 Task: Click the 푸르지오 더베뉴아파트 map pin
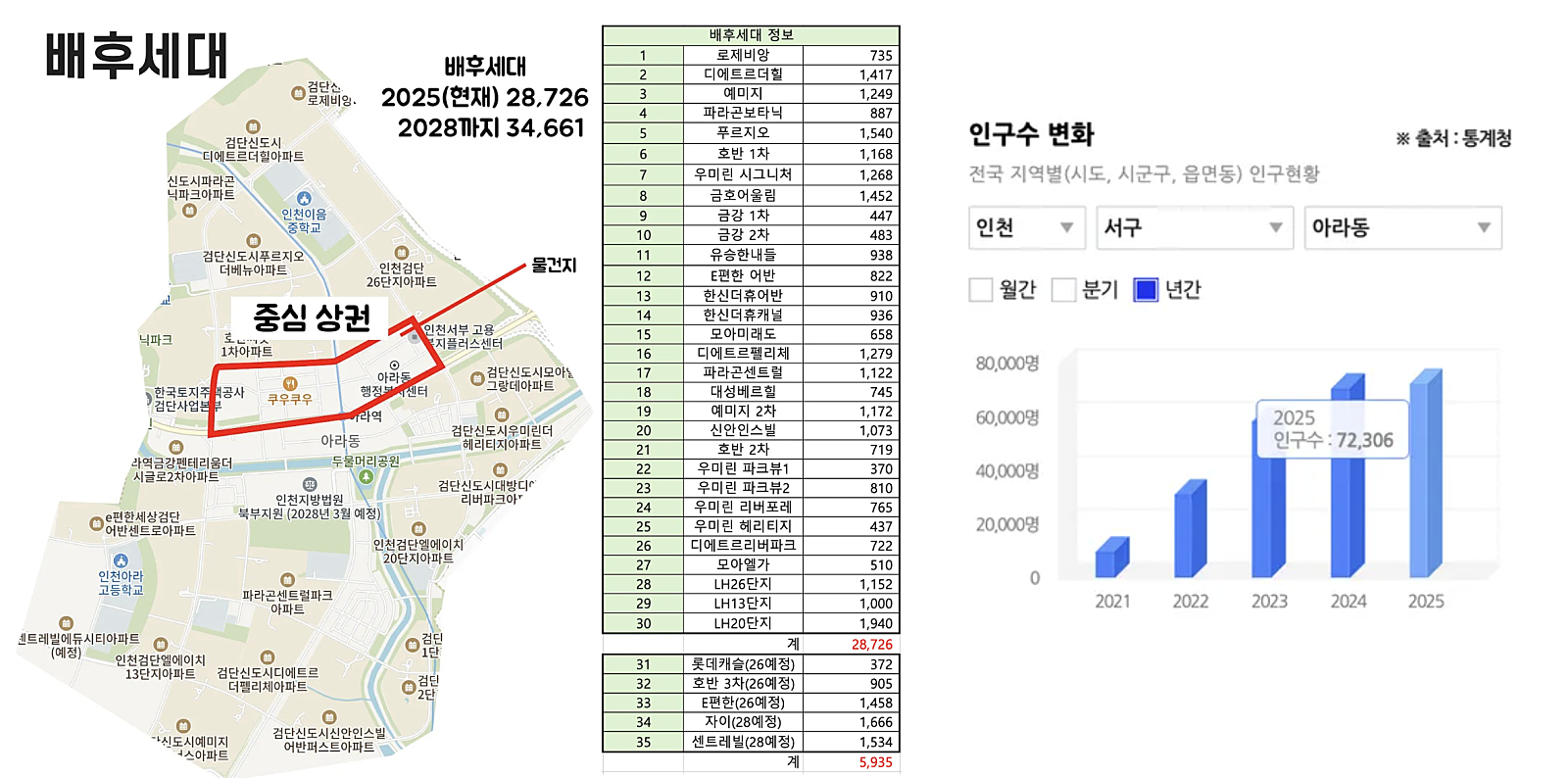pos(253,241)
